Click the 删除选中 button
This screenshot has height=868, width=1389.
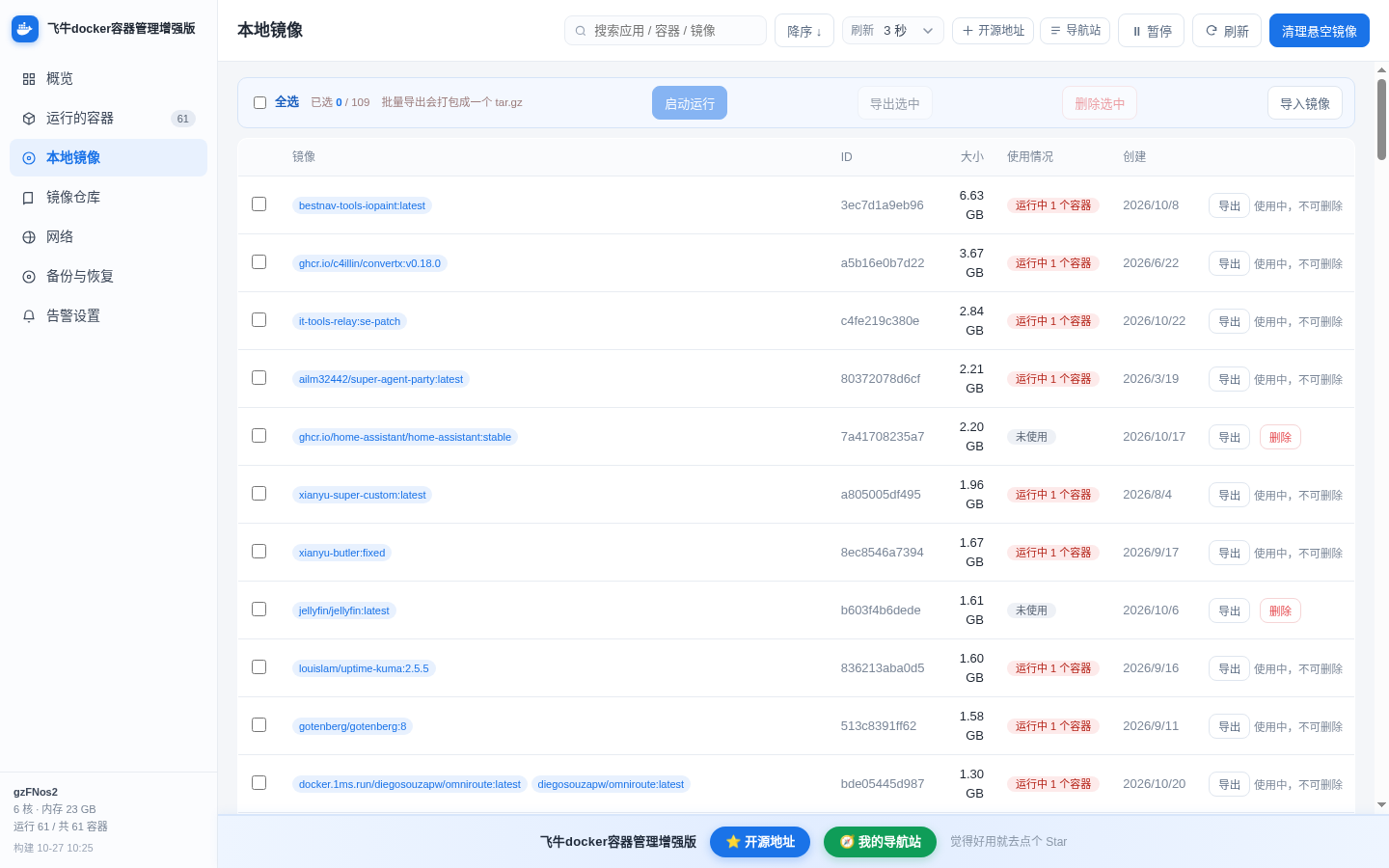(x=1100, y=103)
